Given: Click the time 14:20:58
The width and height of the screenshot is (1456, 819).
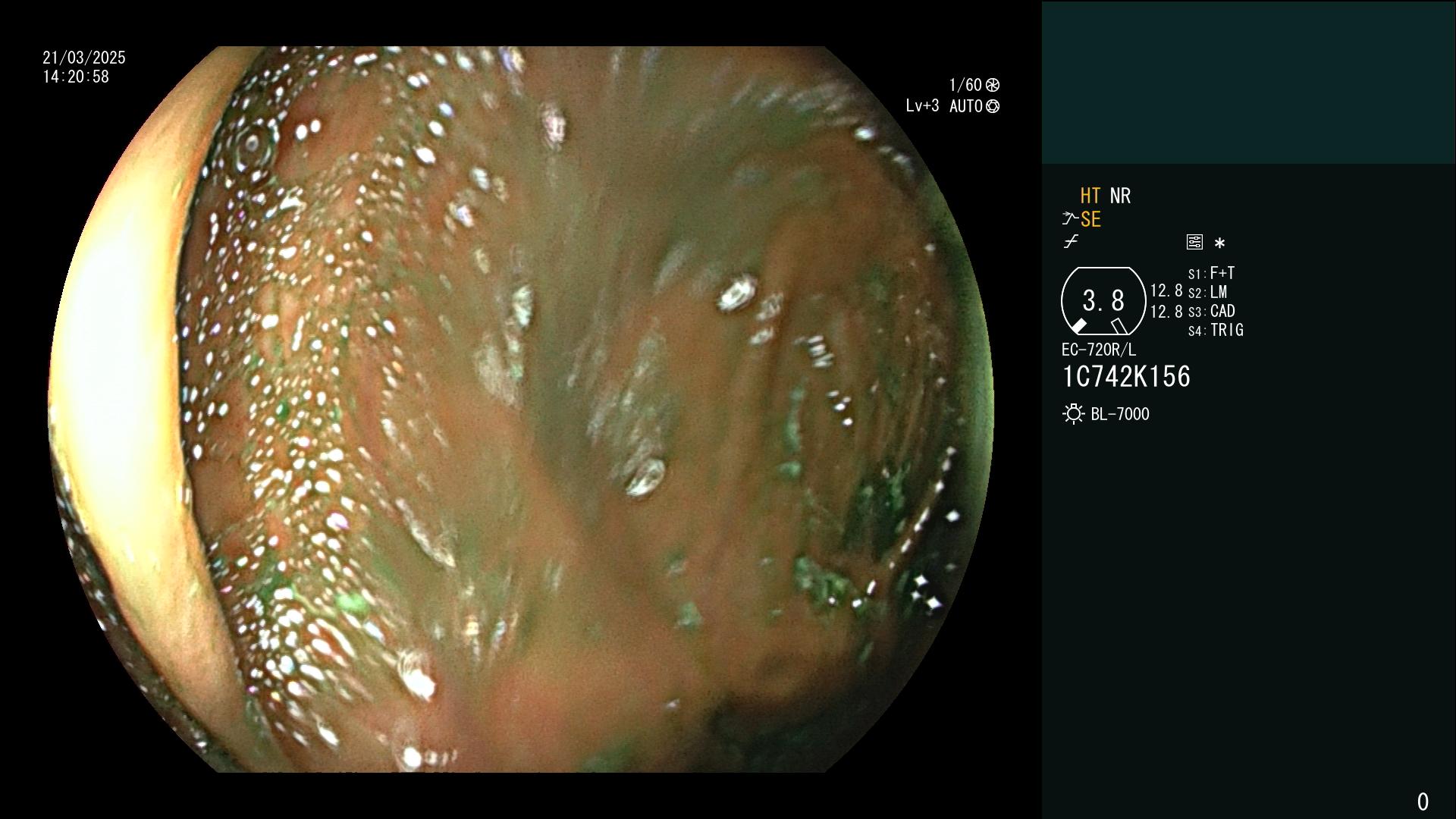Looking at the screenshot, I should (76, 77).
